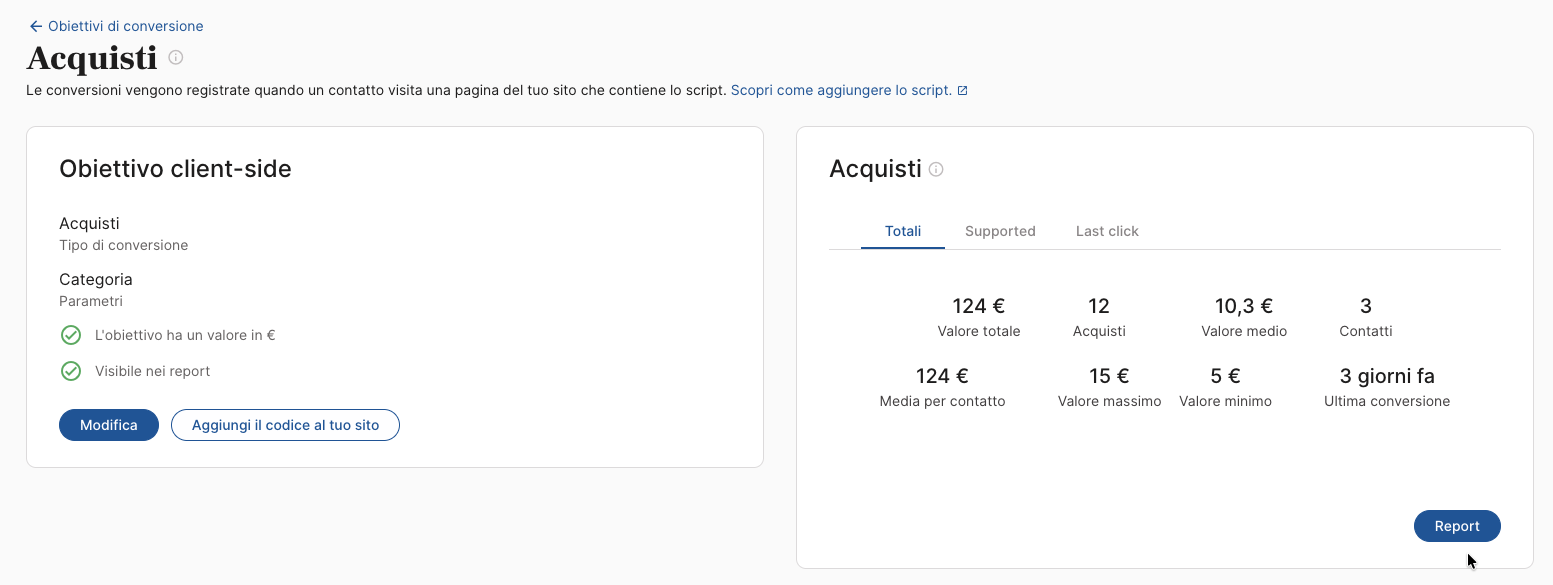
Task: Open the Scopri come aggiungere lo script link
Action: tap(841, 90)
